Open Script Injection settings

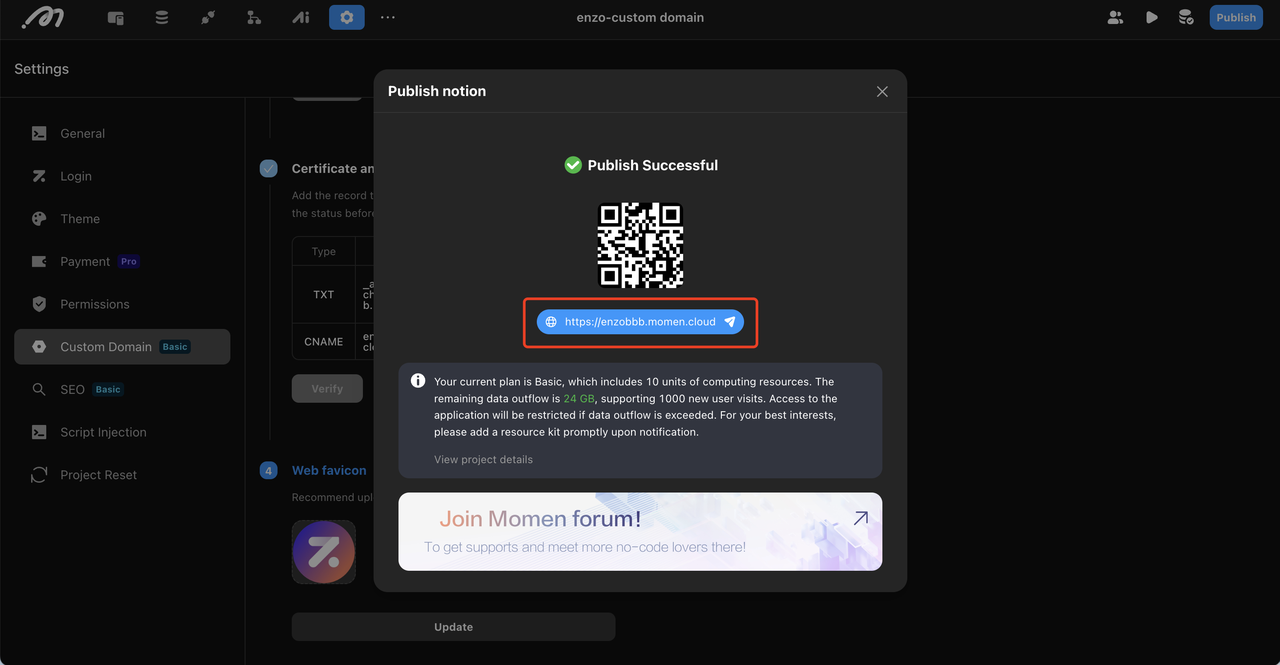pyautogui.click(x=122, y=432)
